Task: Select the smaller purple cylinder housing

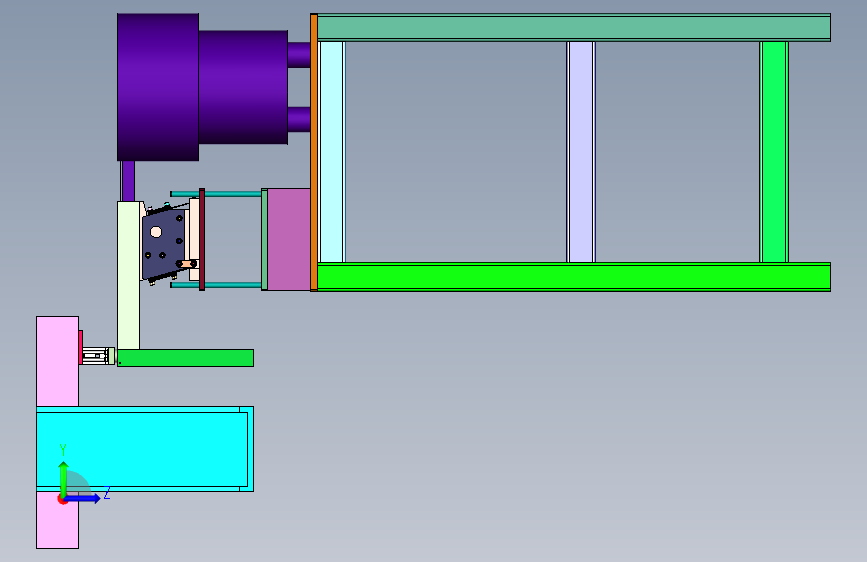Action: [243, 87]
